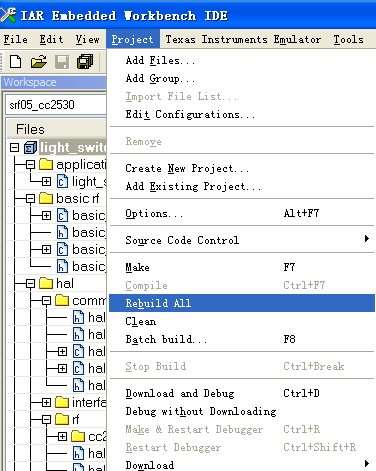Click the rf folder icon
The height and width of the screenshot is (471, 376).
point(62,419)
